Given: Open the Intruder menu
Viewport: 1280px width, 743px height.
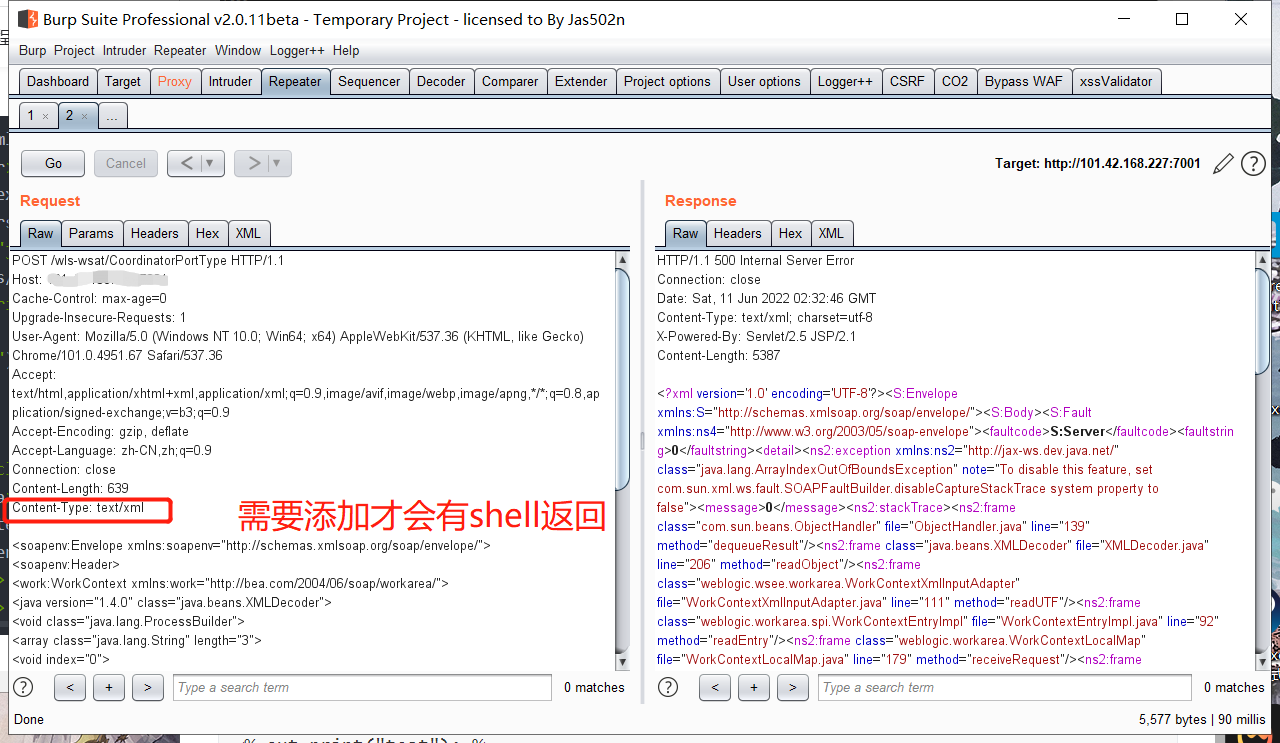Looking at the screenshot, I should coord(124,50).
